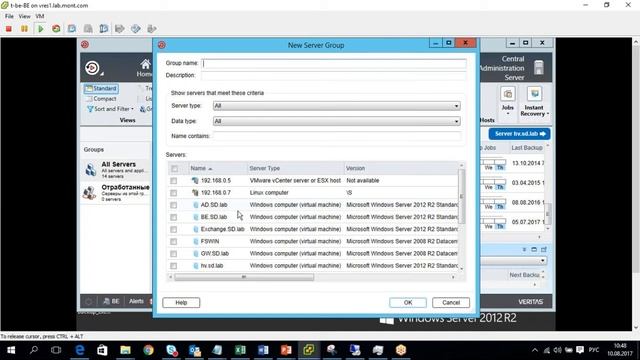Open the File menu
Image resolution: width=640 pixels, height=360 pixels.
click(9, 16)
